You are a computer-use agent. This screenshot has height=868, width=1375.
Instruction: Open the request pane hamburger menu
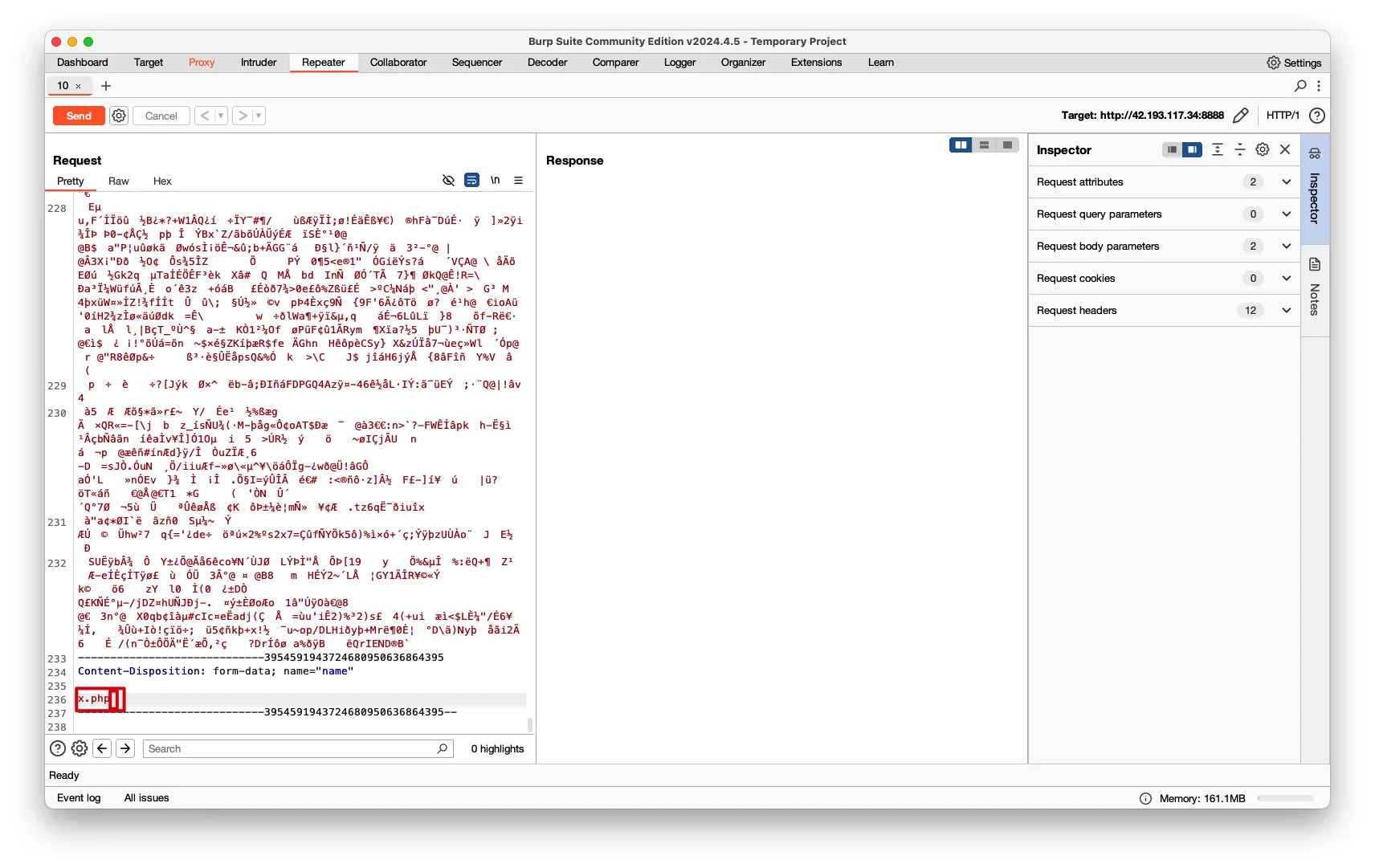pos(519,181)
